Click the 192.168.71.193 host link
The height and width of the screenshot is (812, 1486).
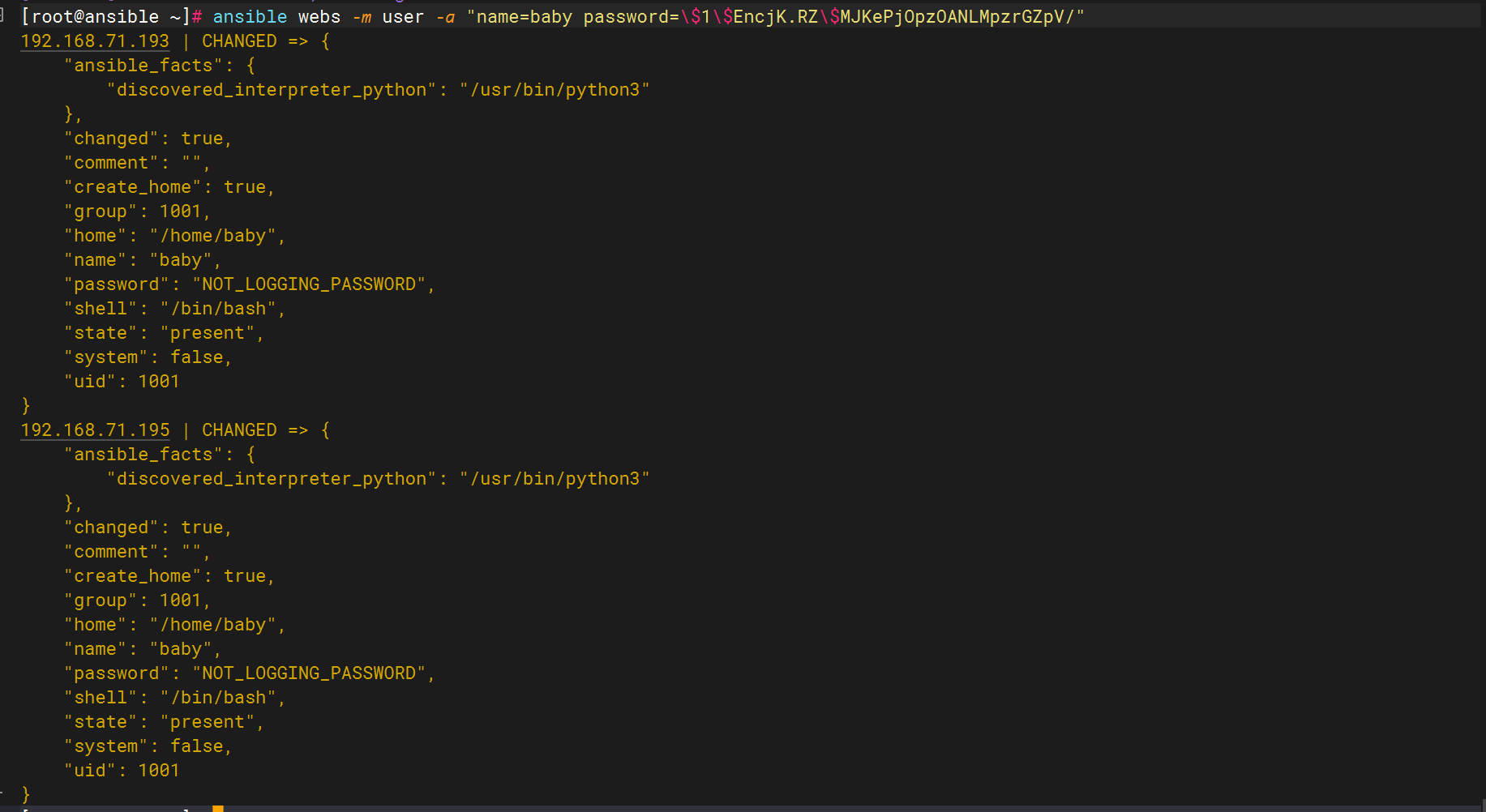click(x=95, y=41)
